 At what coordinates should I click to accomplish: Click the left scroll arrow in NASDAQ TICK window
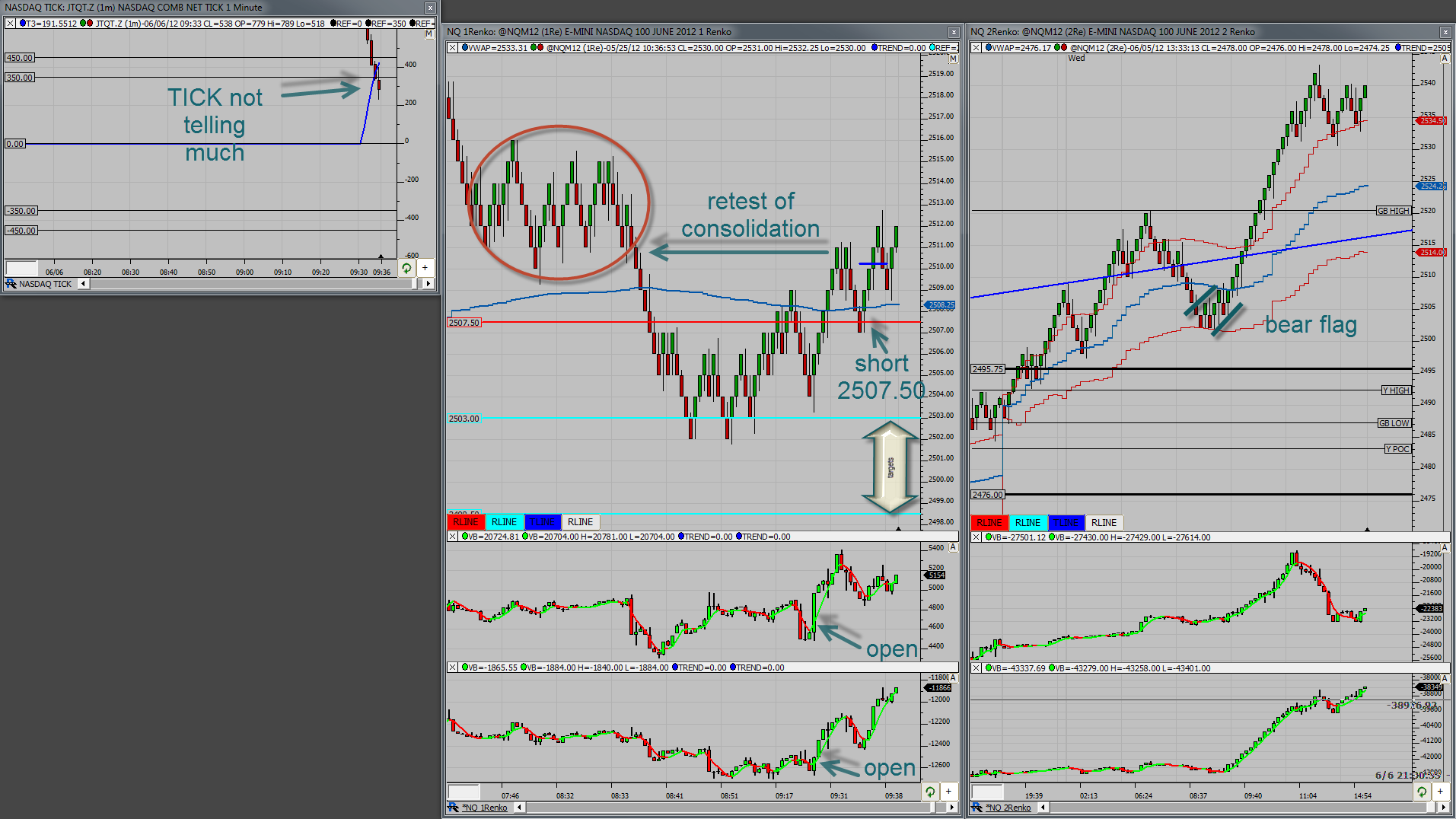pos(83,284)
